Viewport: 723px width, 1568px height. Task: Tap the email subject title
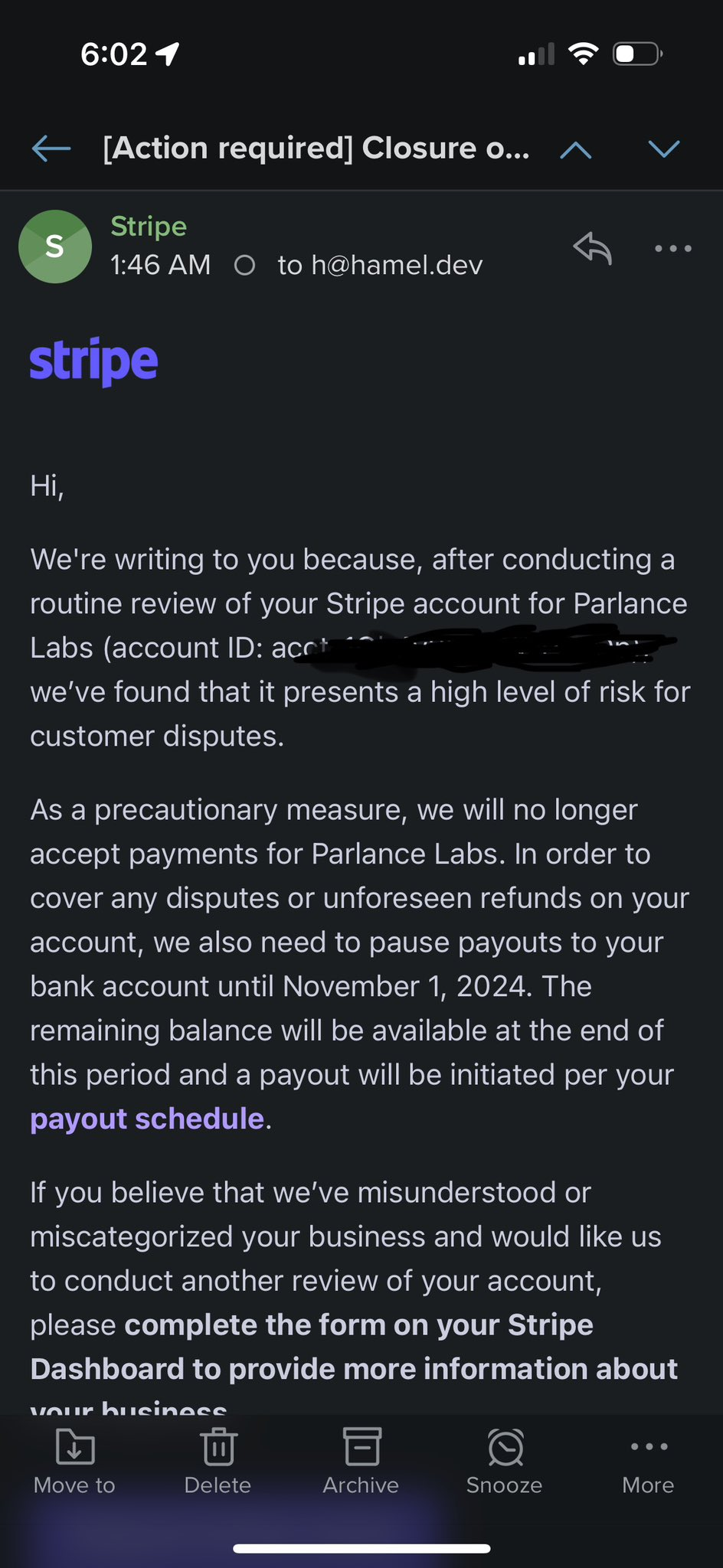[x=316, y=148]
